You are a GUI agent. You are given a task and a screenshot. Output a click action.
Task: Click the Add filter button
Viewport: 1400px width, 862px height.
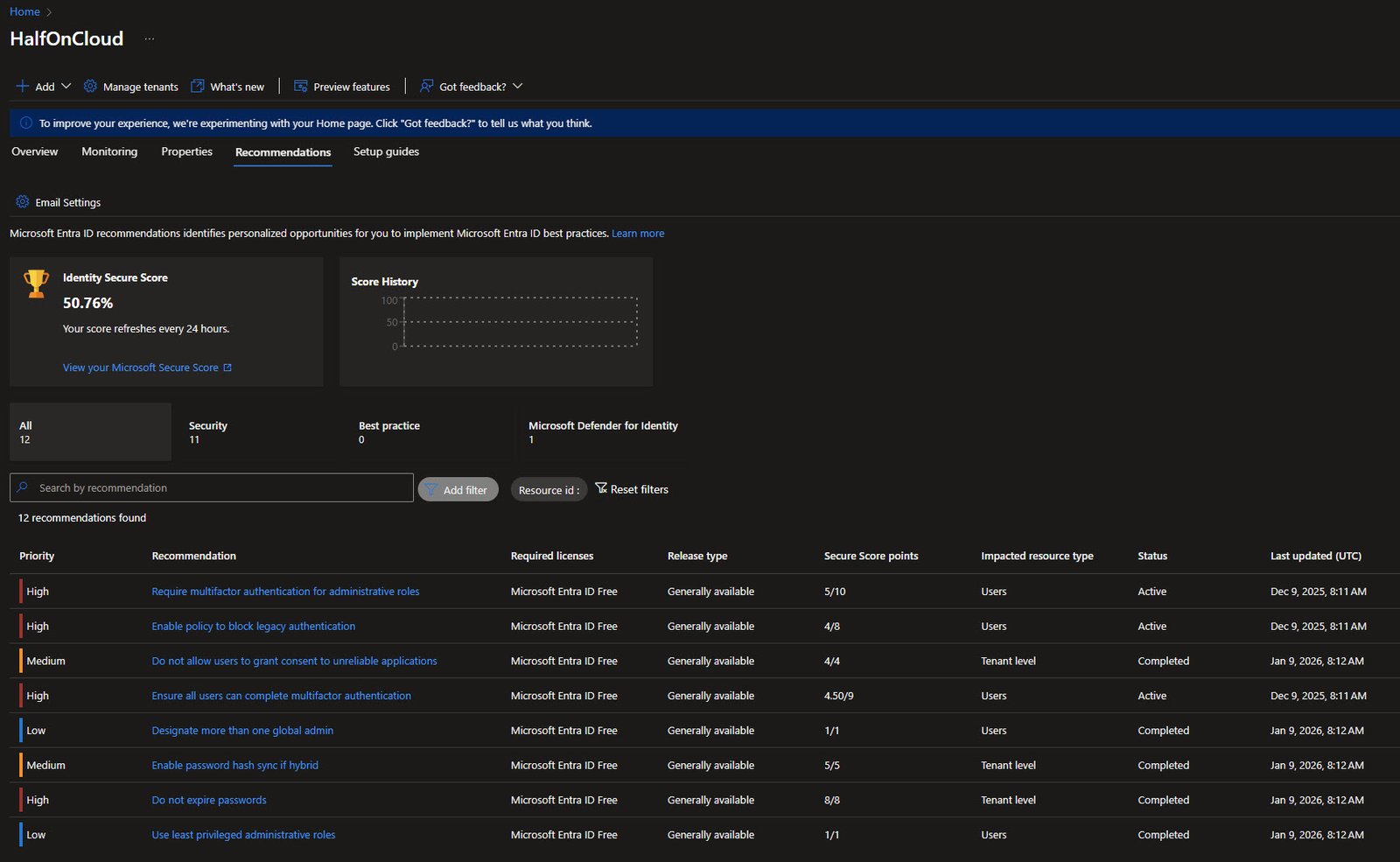tap(458, 490)
